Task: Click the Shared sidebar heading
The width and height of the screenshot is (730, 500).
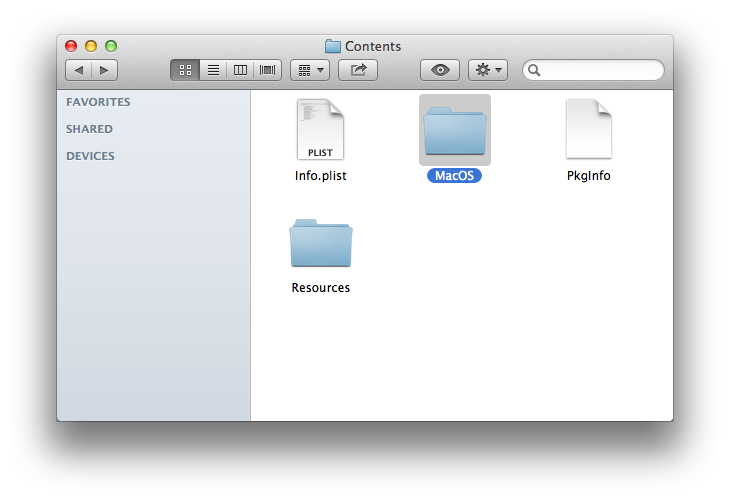Action: 89,129
